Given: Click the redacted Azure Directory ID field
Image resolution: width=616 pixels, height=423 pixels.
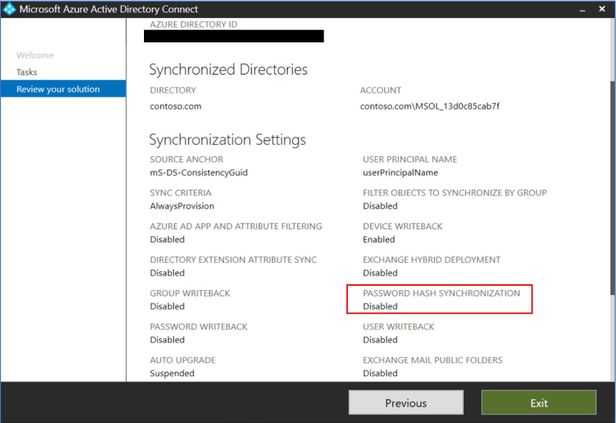Looking at the screenshot, I should point(234,36).
